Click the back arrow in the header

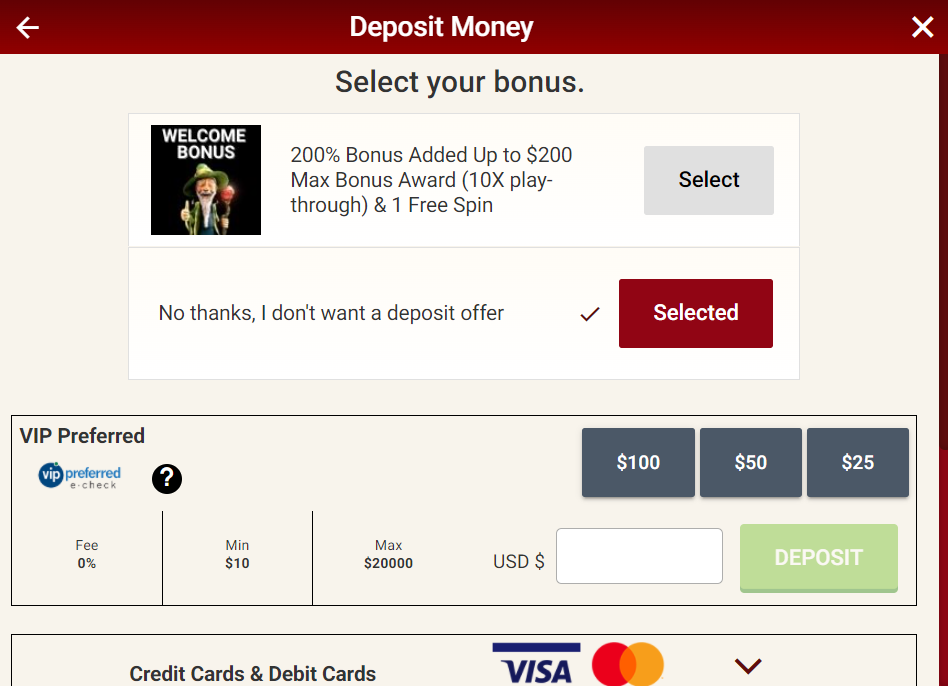tap(27, 27)
